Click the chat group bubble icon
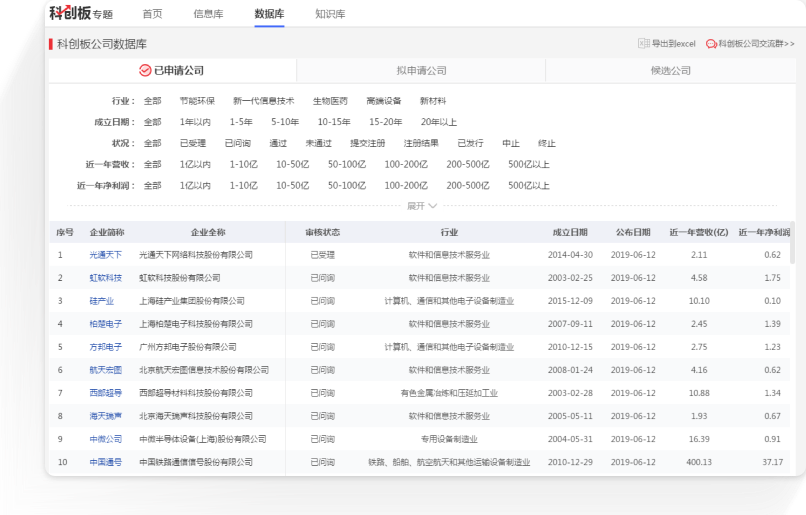 click(711, 44)
